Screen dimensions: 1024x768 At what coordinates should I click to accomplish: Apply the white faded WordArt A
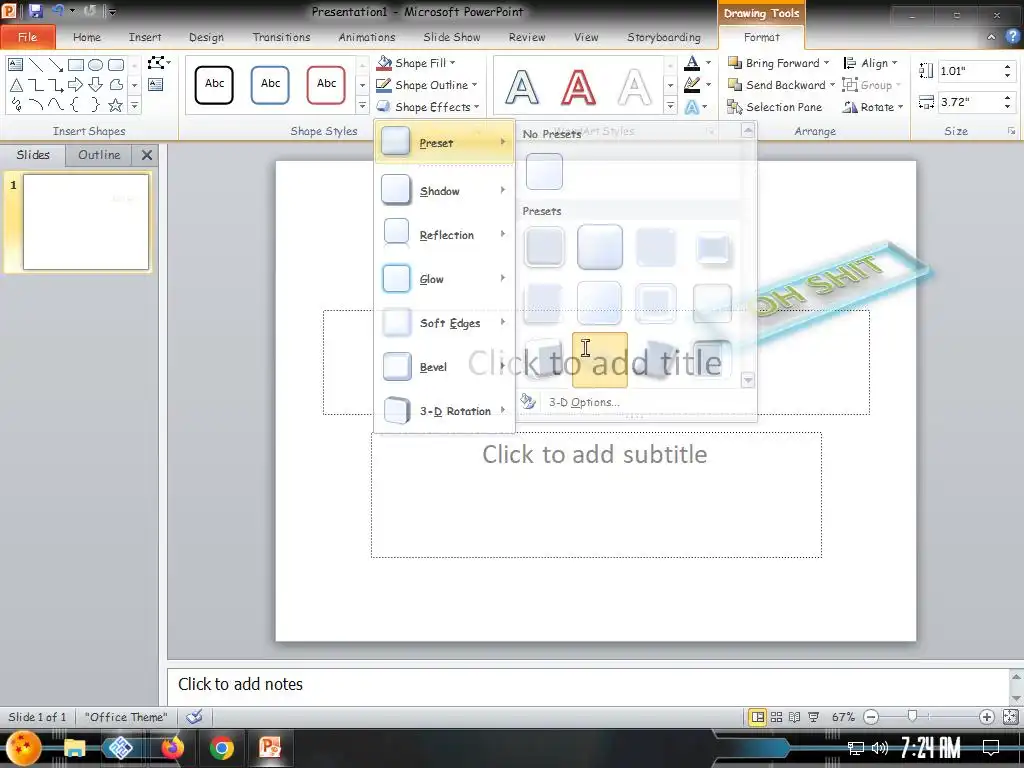[634, 86]
